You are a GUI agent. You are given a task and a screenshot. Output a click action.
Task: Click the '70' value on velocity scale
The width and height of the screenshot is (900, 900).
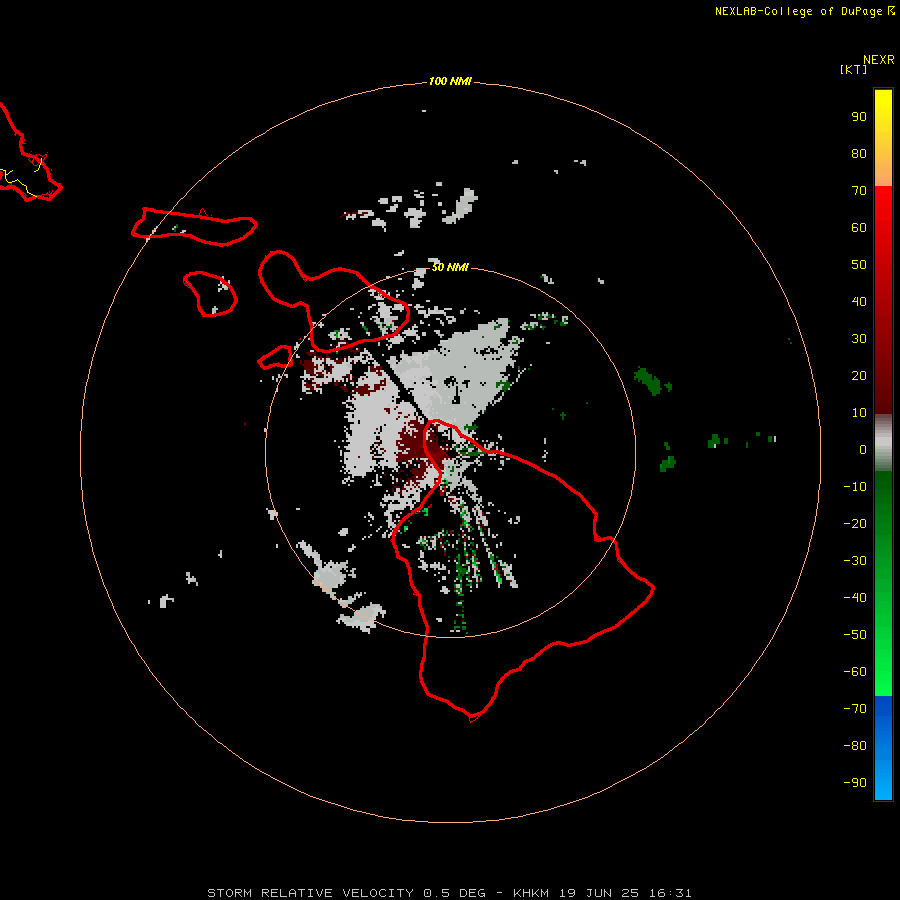pyautogui.click(x=859, y=191)
